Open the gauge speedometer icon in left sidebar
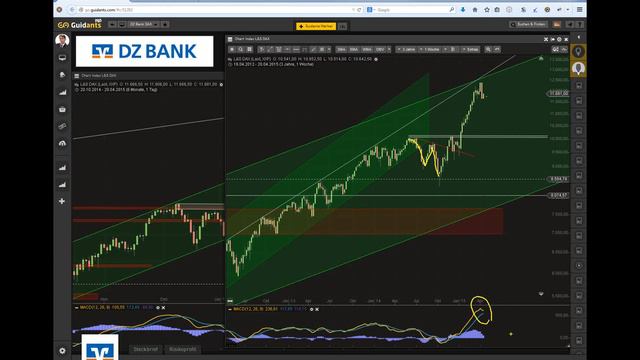 pyautogui.click(x=62, y=143)
